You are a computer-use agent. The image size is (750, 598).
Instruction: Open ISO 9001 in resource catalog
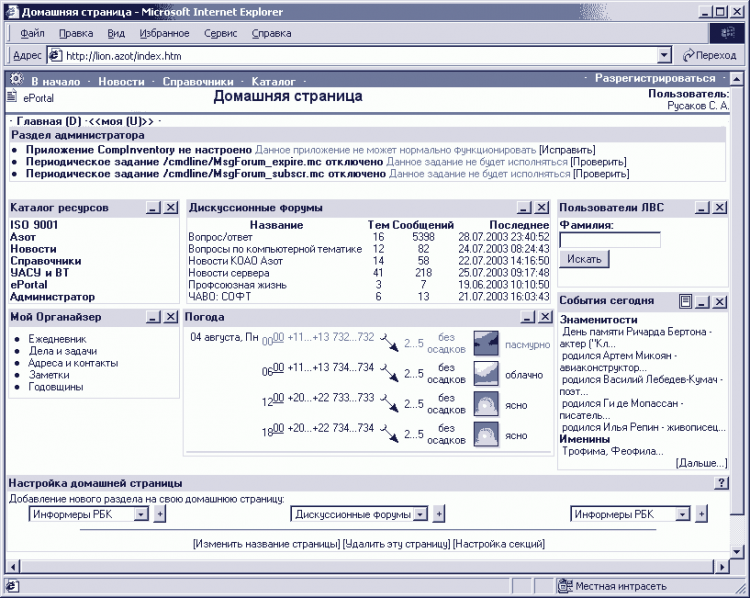34,225
